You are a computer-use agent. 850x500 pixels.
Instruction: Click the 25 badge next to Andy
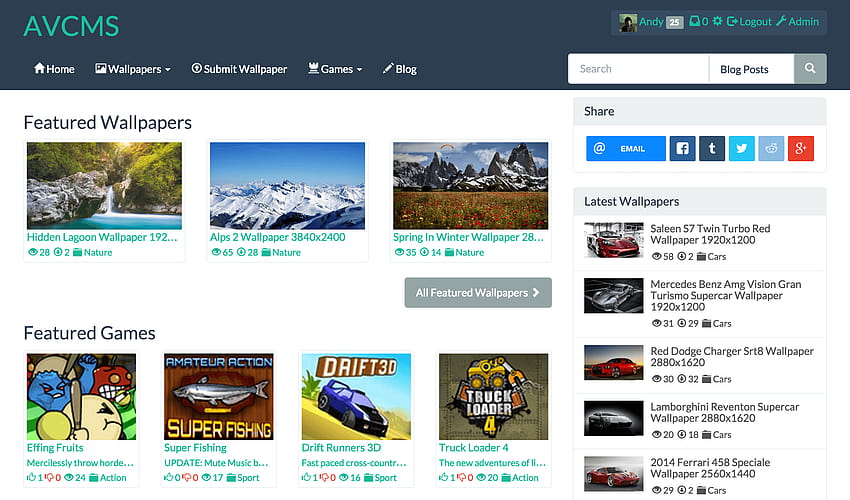click(674, 22)
